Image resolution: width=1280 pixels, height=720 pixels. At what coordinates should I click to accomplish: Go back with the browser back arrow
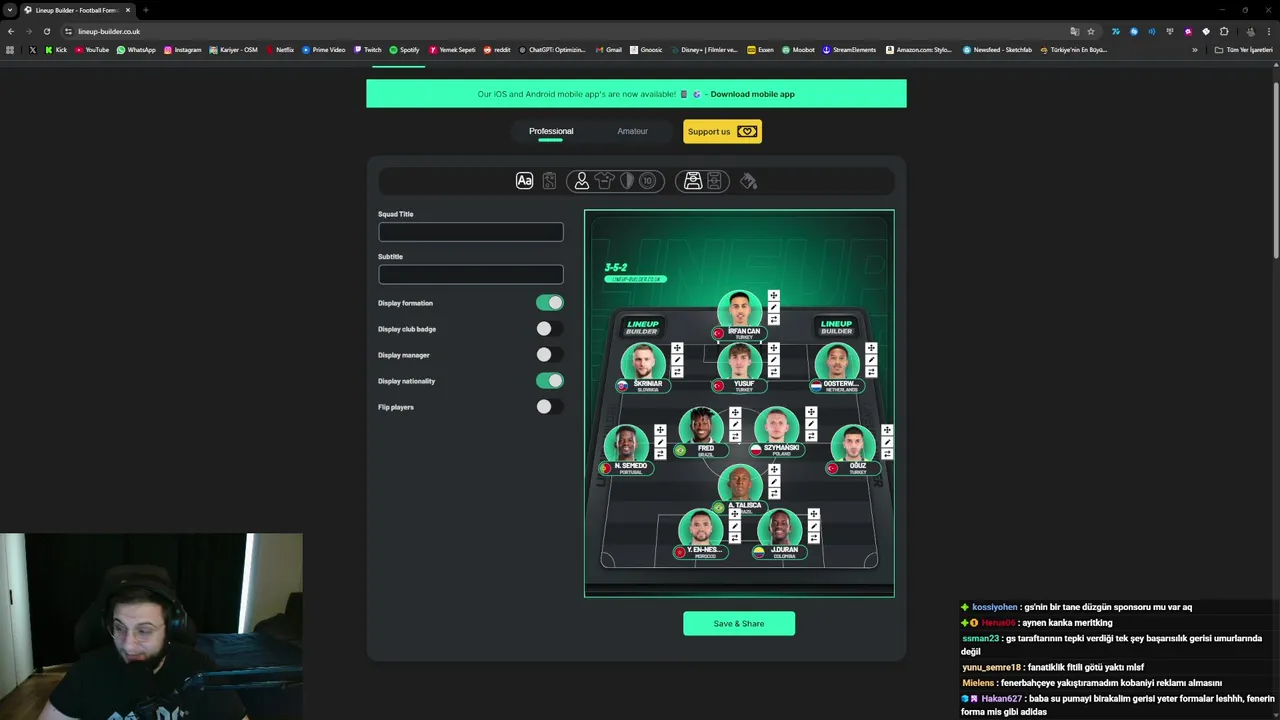[11, 31]
